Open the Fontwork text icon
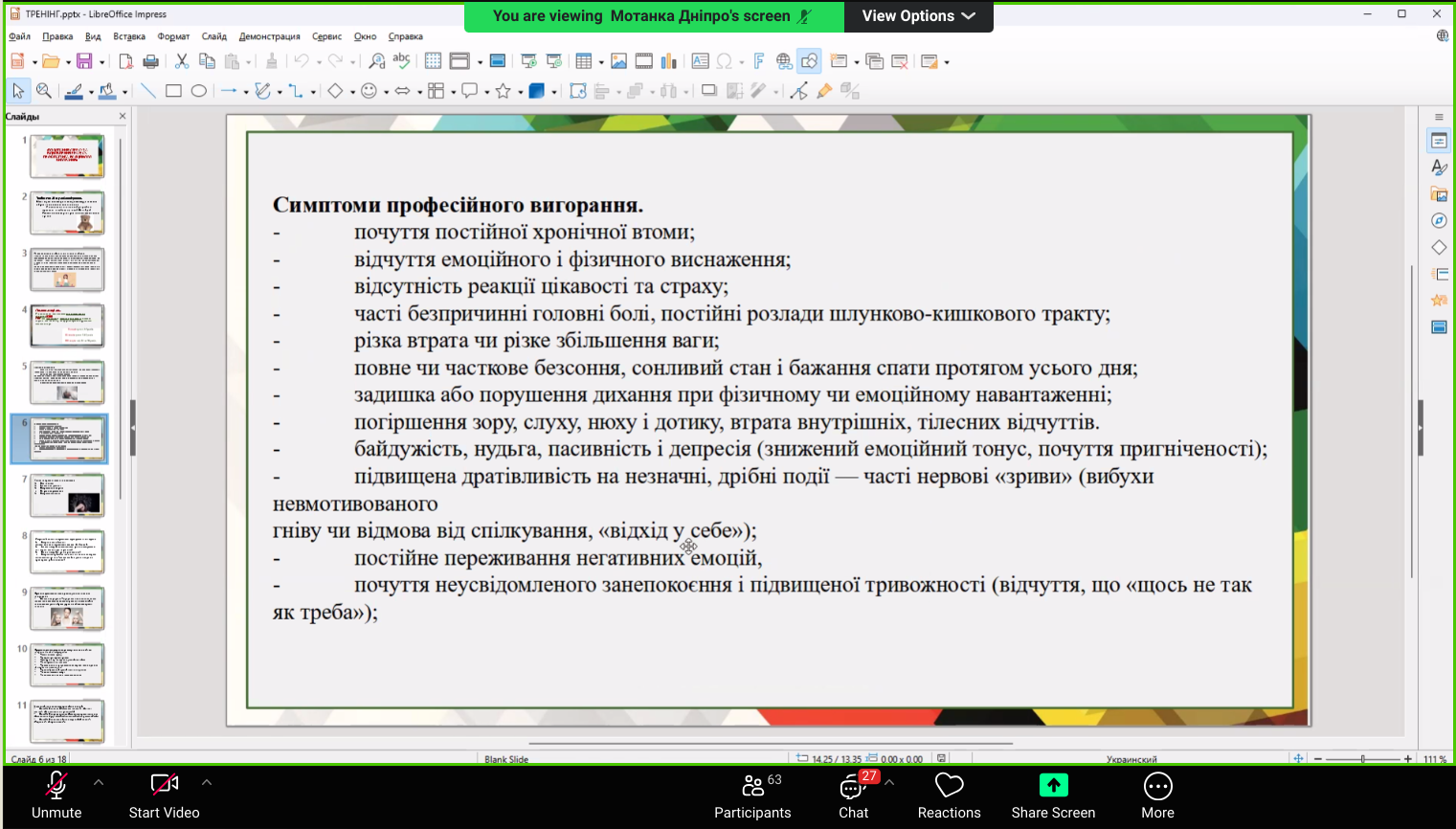The width and height of the screenshot is (1456, 829). [758, 61]
